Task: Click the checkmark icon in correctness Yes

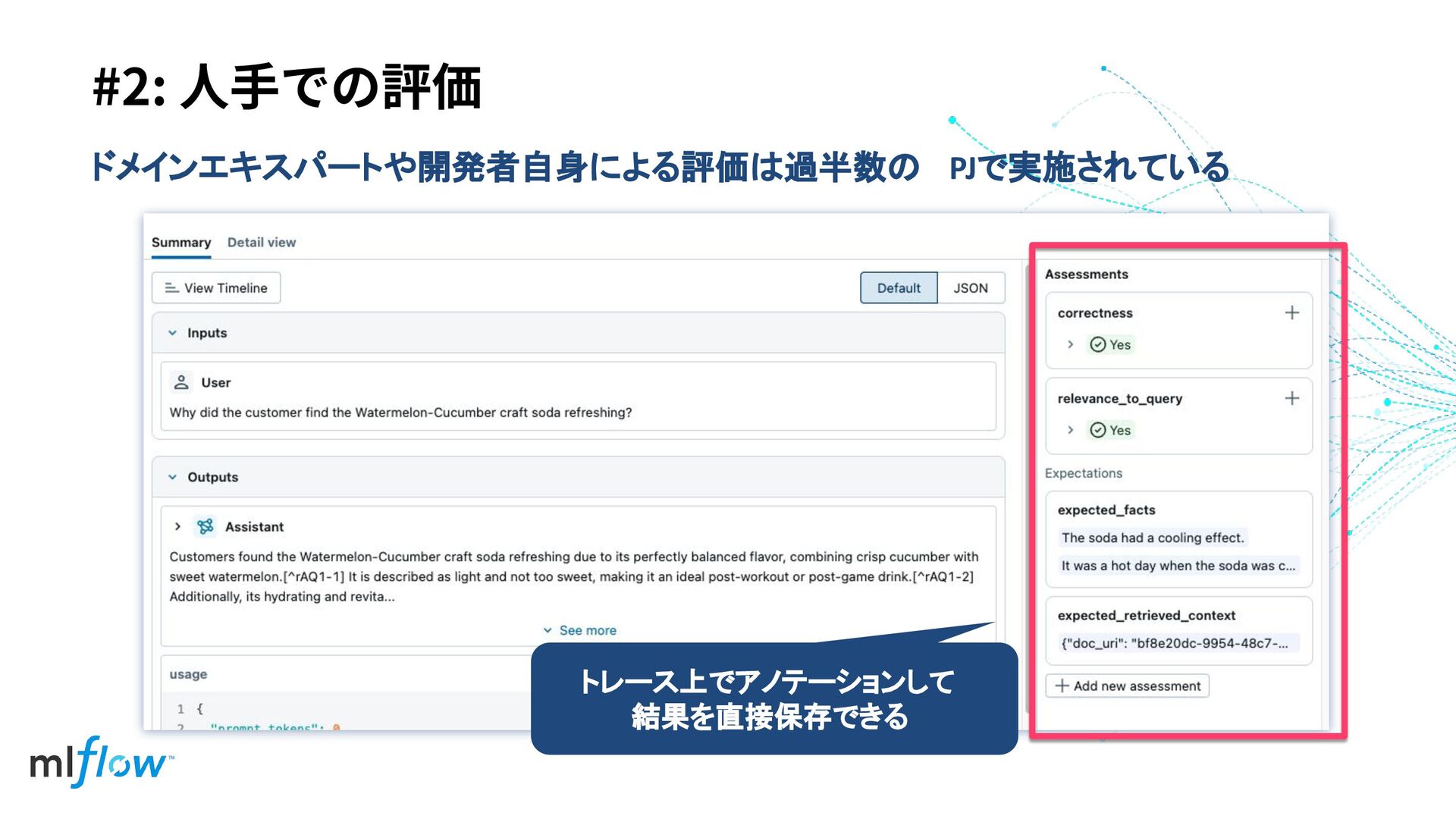Action: [x=1097, y=344]
